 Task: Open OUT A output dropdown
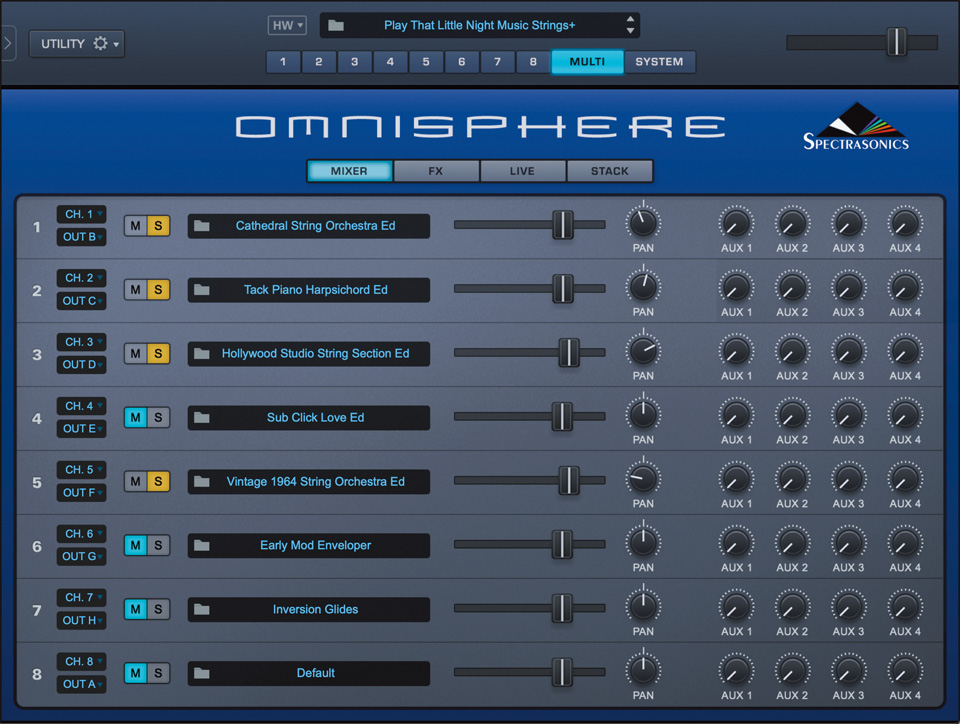point(81,684)
